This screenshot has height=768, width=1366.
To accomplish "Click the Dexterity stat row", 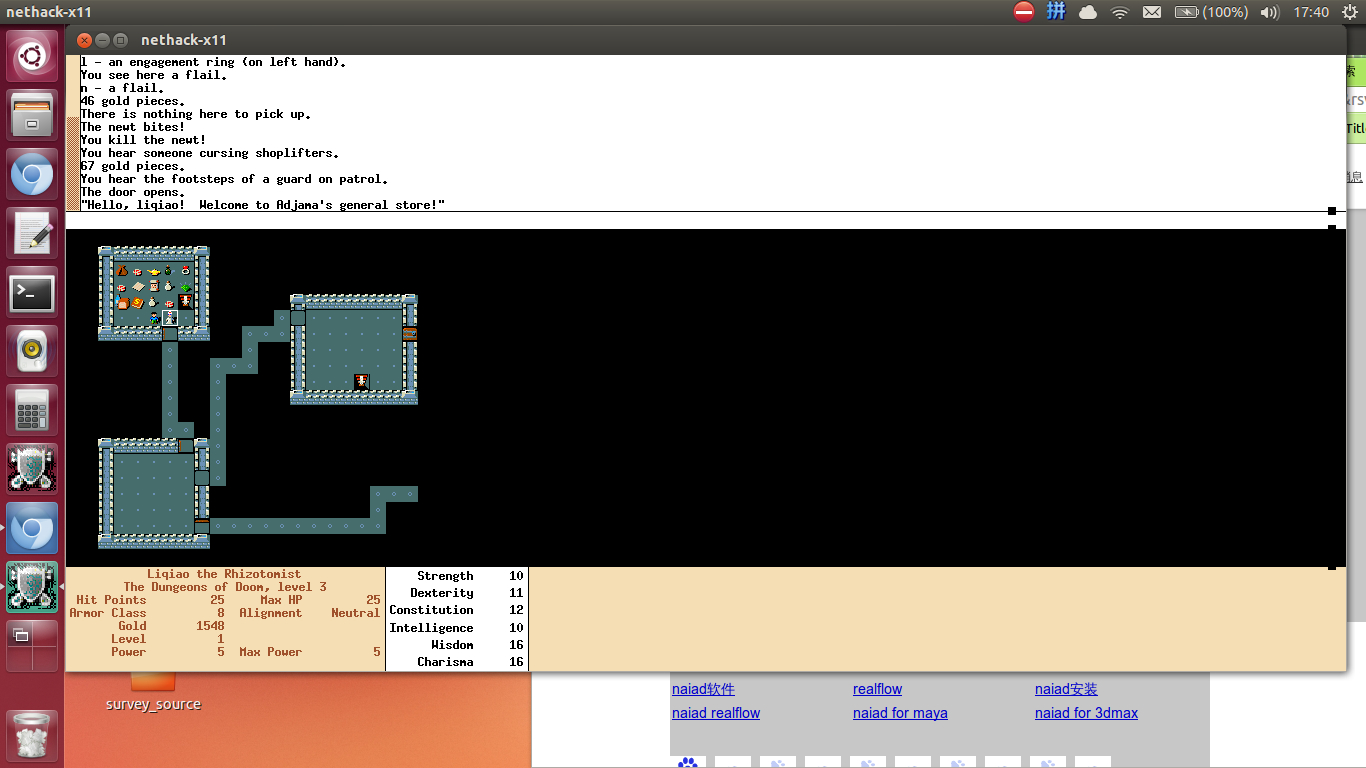I will 457,593.
